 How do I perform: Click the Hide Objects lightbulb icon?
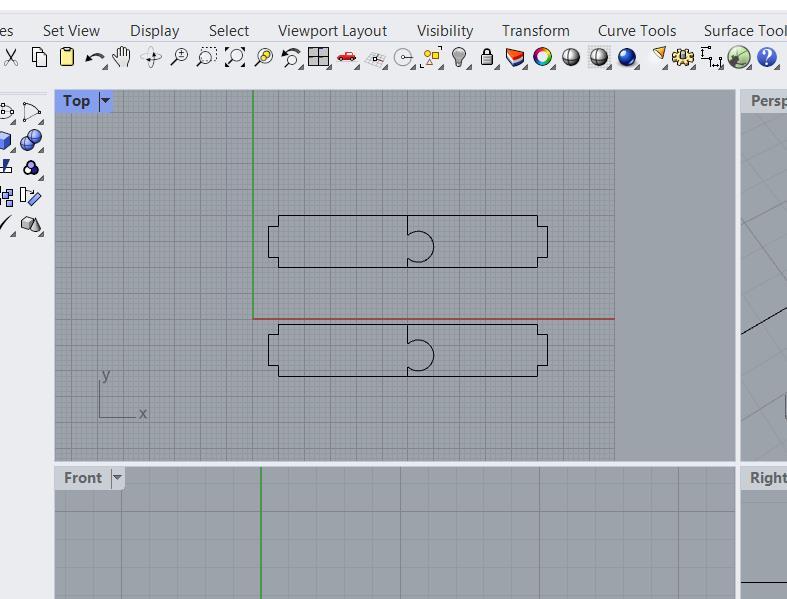tap(459, 57)
